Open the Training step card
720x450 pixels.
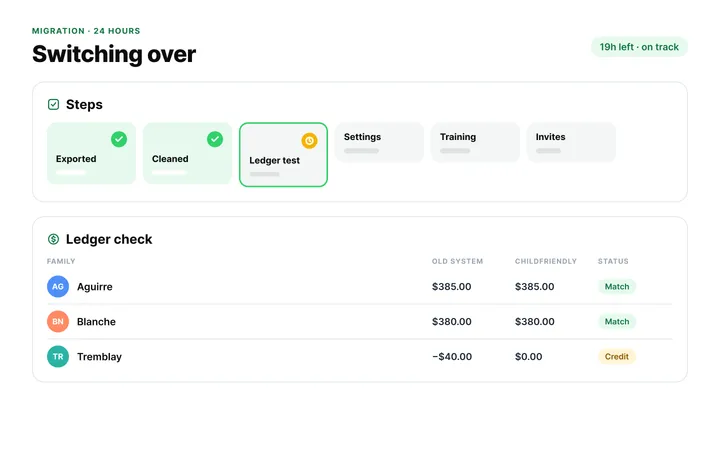475,142
